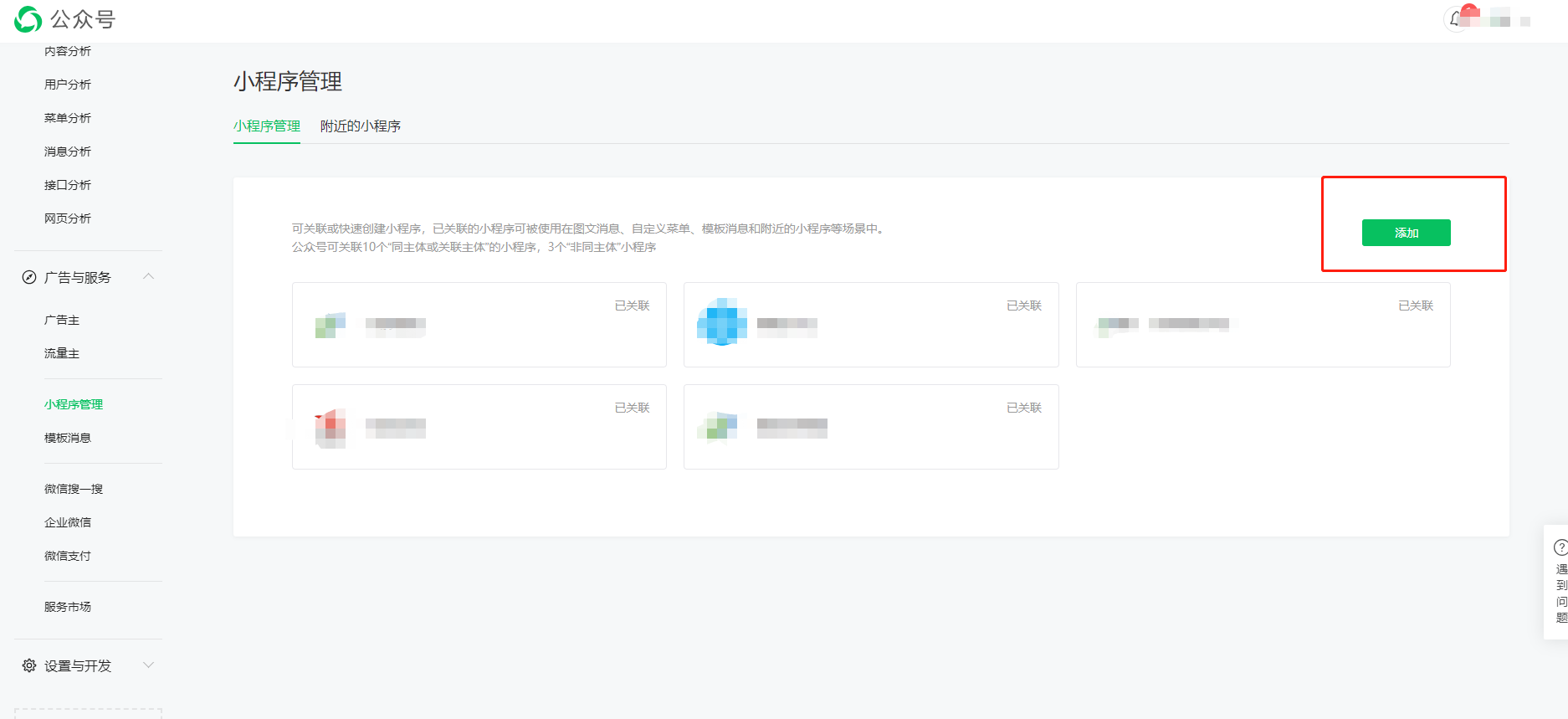Viewport: 1568px width, 719px height.
Task: Click the user avatar in top bar
Action: point(1499,18)
